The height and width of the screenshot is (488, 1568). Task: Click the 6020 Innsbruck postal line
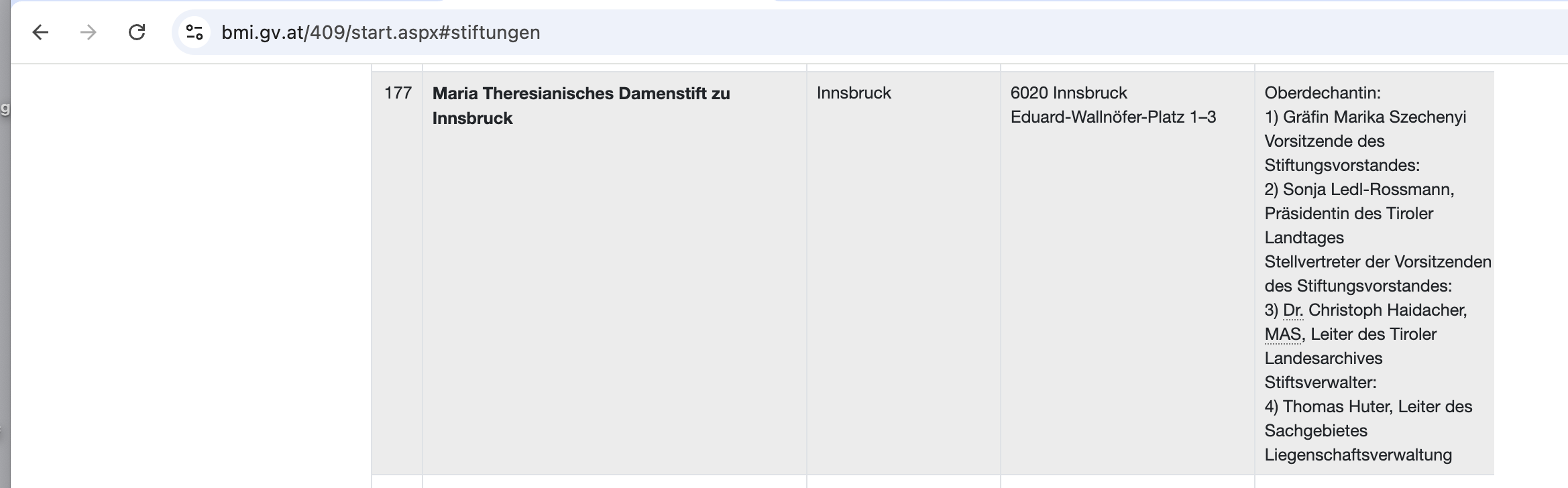1068,93
